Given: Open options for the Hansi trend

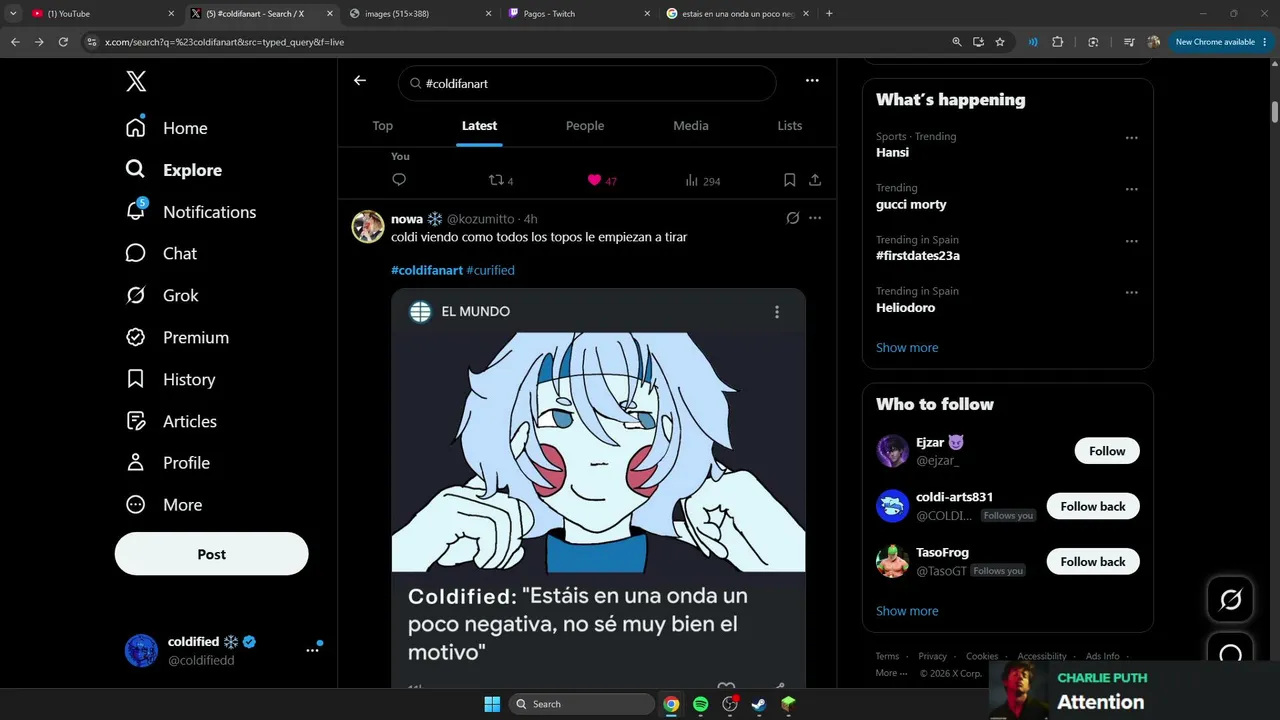Looking at the screenshot, I should [1131, 138].
